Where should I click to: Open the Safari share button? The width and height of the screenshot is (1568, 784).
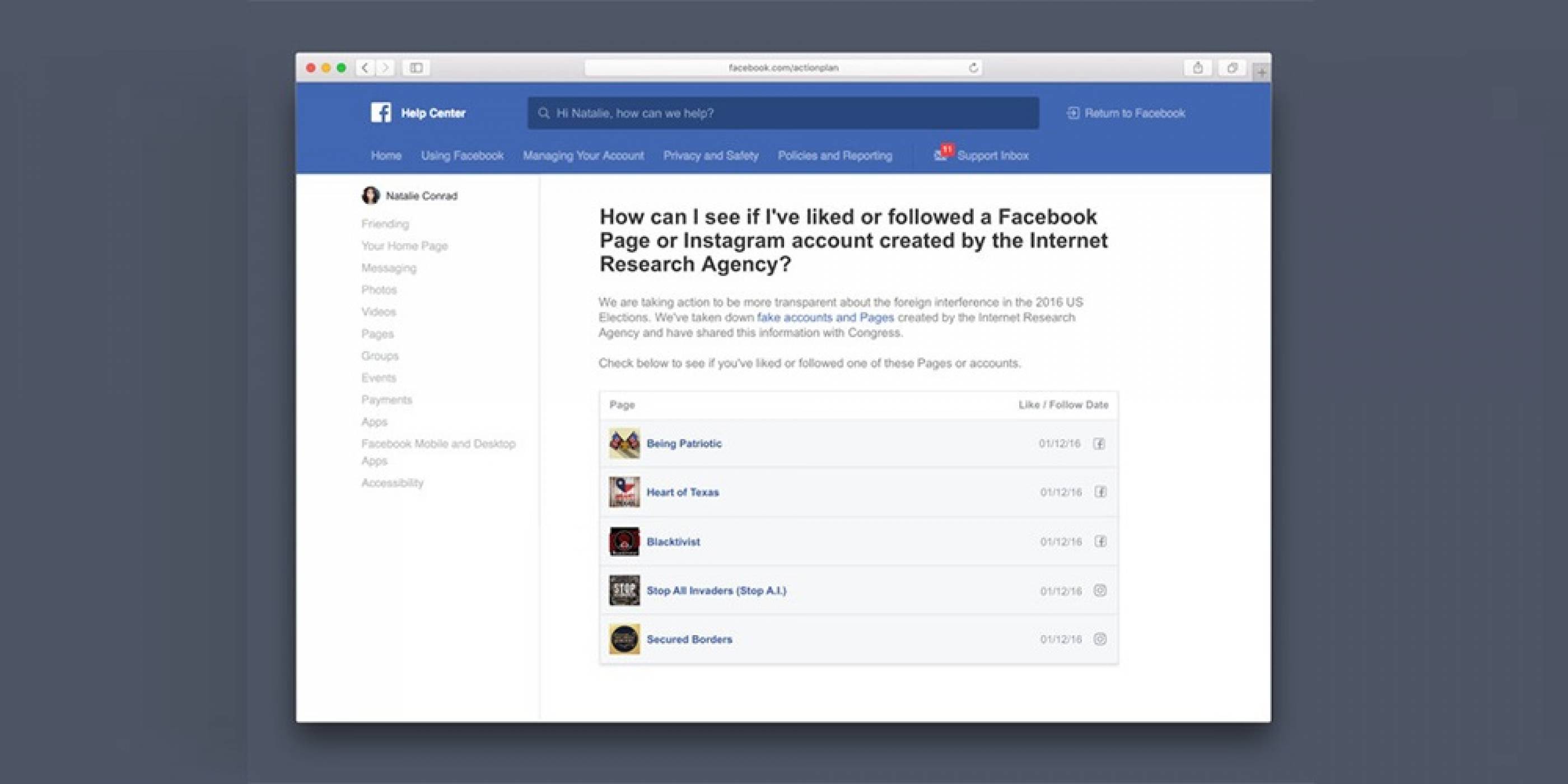(x=1198, y=68)
